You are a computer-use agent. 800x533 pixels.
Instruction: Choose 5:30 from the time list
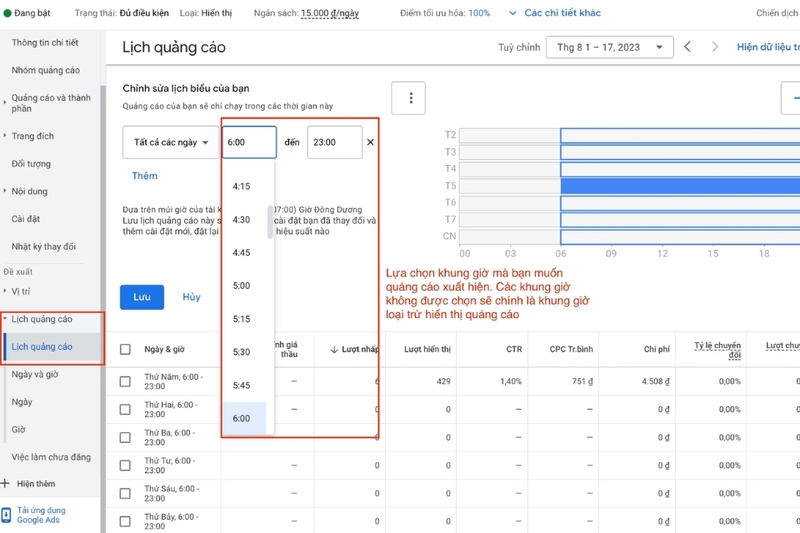click(241, 352)
